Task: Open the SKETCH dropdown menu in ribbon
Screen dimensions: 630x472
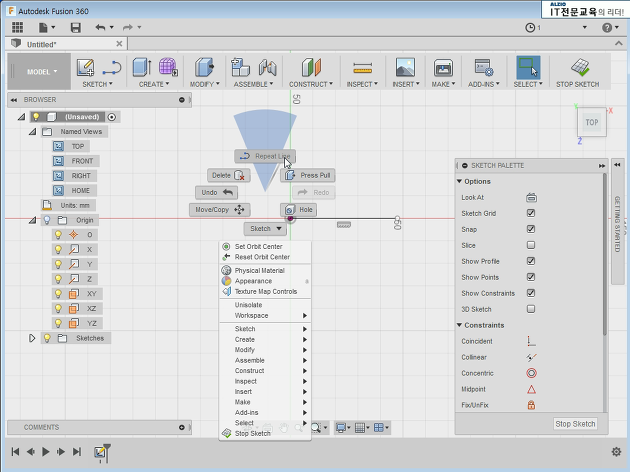Action: (x=97, y=84)
